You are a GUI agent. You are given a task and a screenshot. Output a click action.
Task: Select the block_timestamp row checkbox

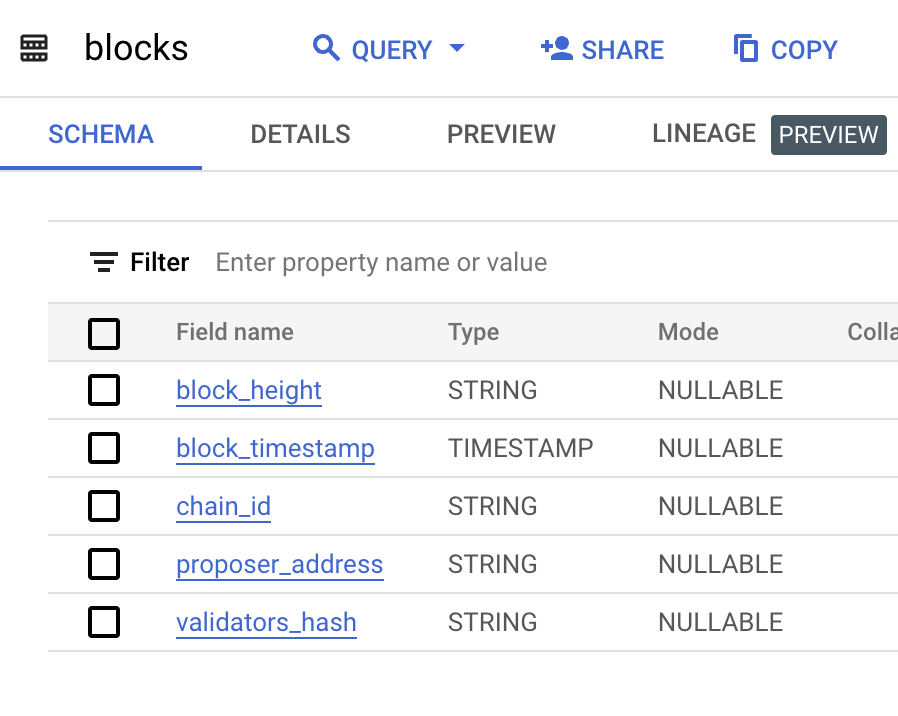tap(104, 448)
